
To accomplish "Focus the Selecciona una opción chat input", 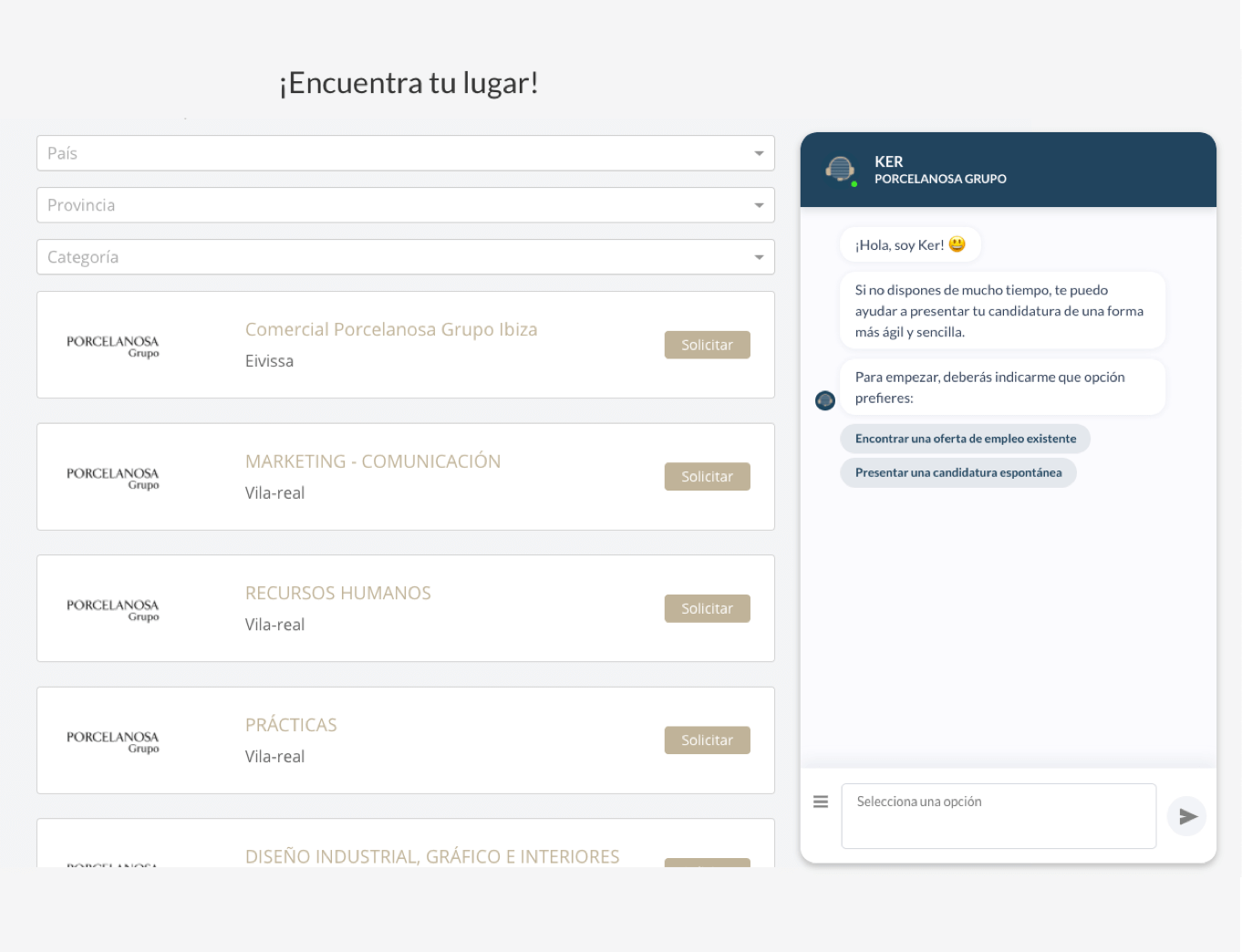I will point(999,816).
